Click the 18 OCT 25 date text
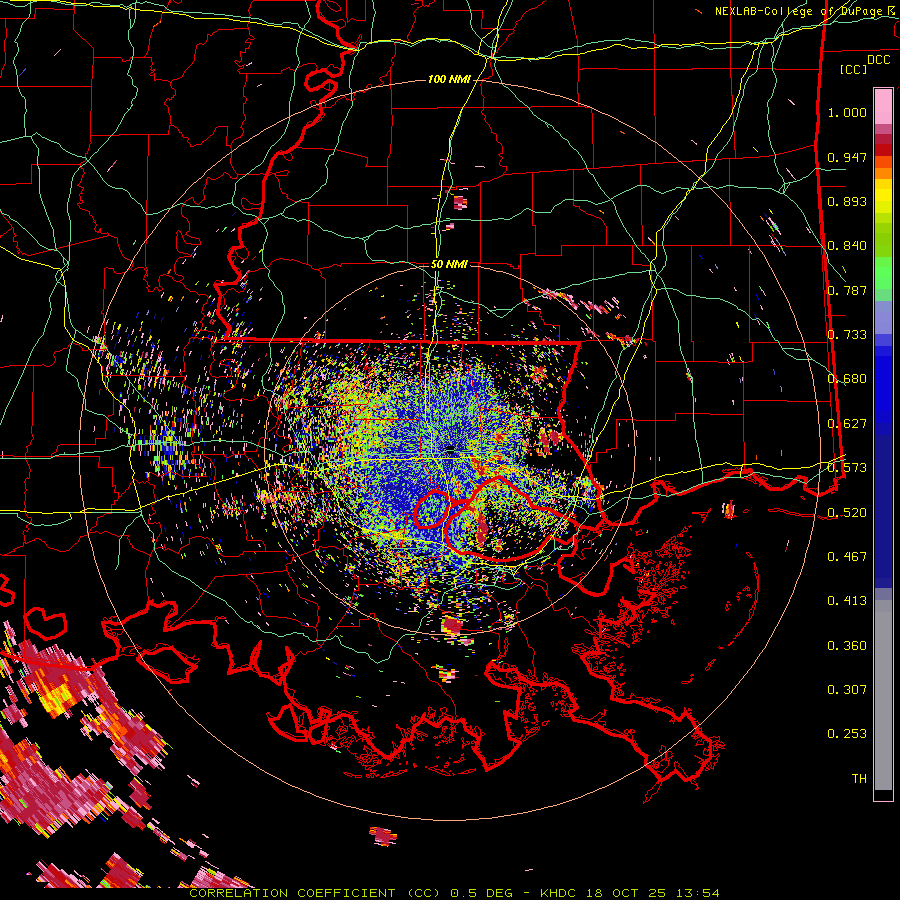Image resolution: width=900 pixels, height=900 pixels. [x=627, y=893]
